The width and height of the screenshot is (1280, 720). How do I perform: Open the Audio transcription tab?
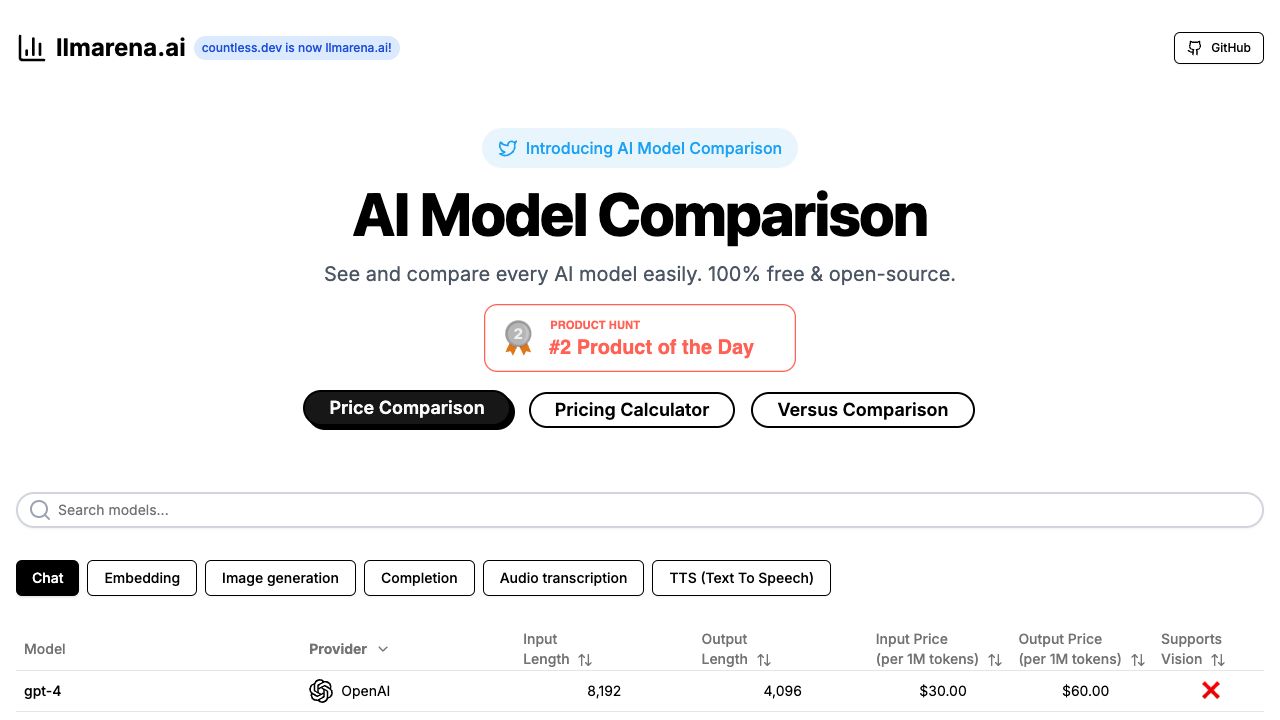tap(563, 578)
